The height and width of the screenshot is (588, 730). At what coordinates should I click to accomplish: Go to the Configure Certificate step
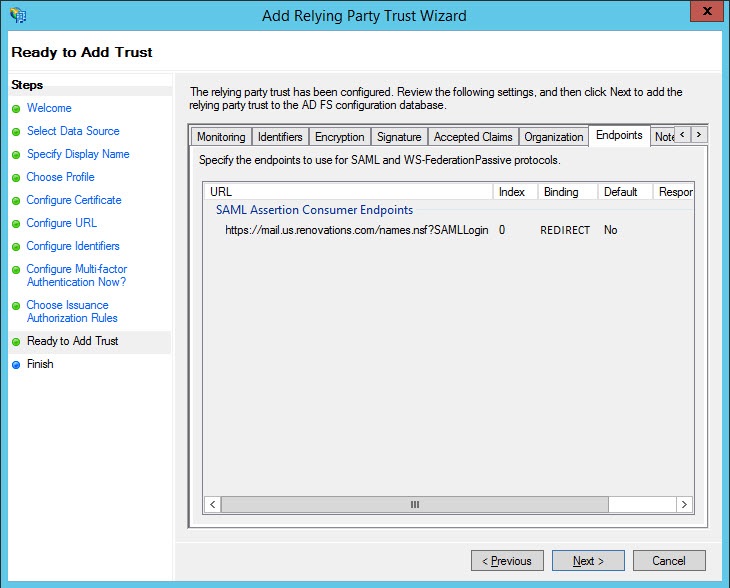tap(74, 200)
